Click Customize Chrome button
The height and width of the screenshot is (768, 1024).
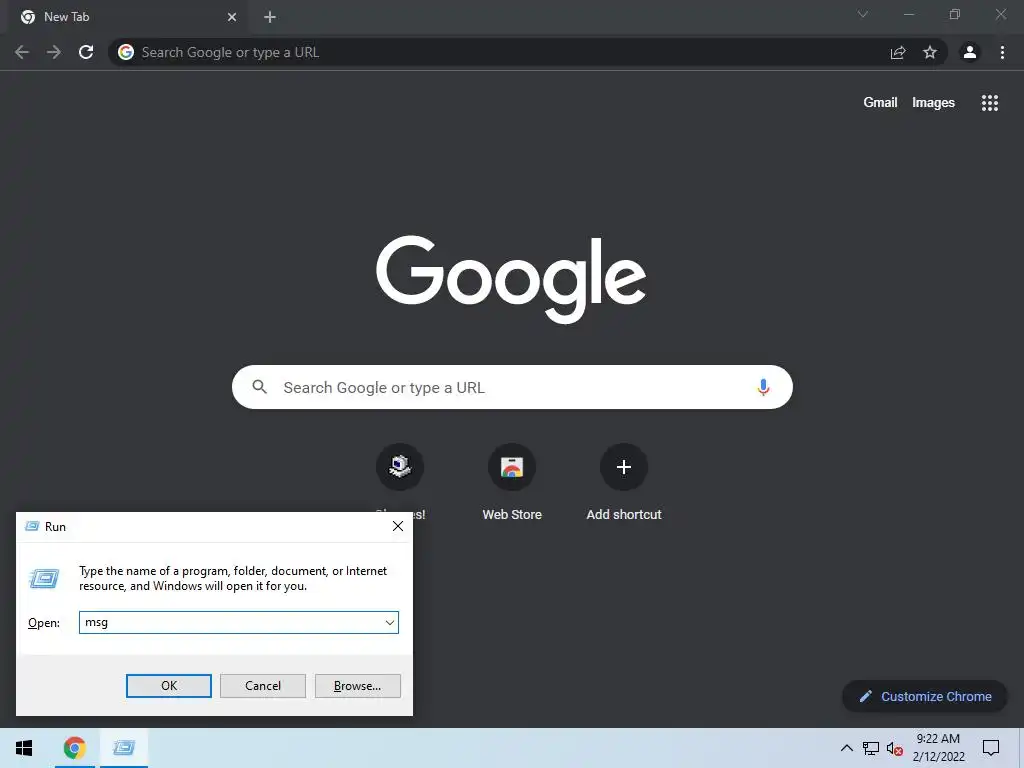(x=925, y=696)
